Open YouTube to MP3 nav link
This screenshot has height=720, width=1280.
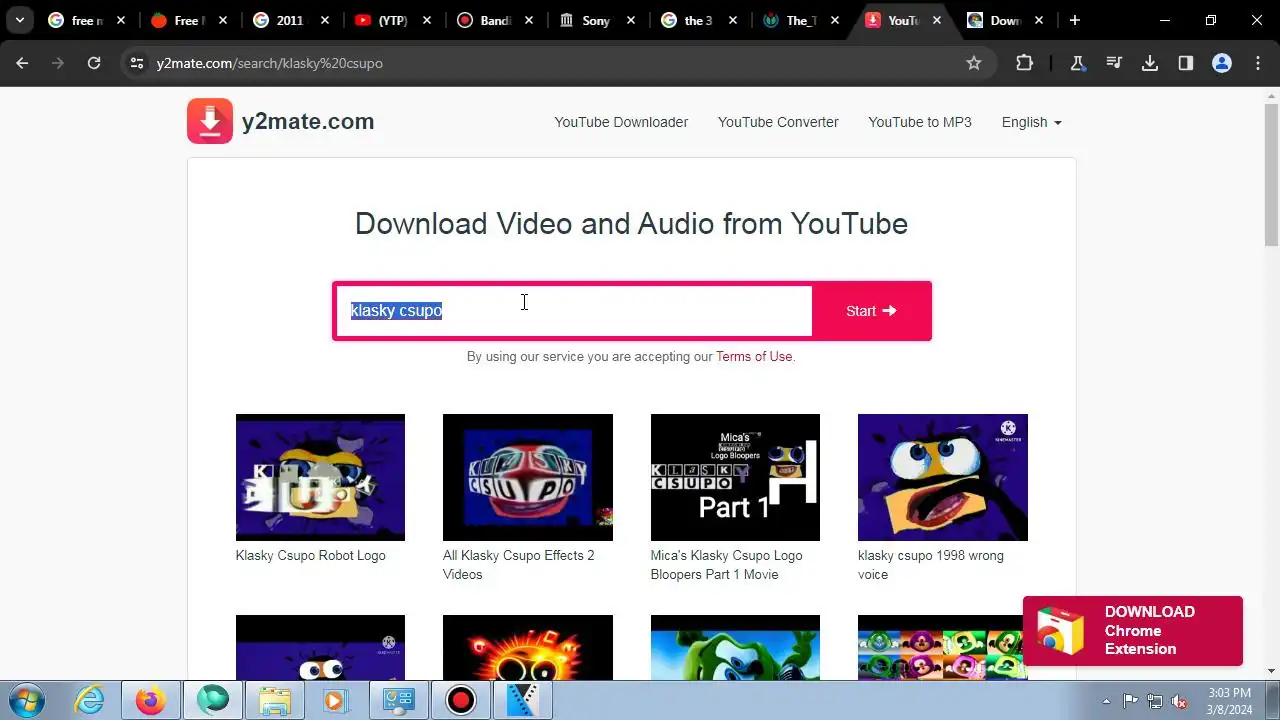920,122
